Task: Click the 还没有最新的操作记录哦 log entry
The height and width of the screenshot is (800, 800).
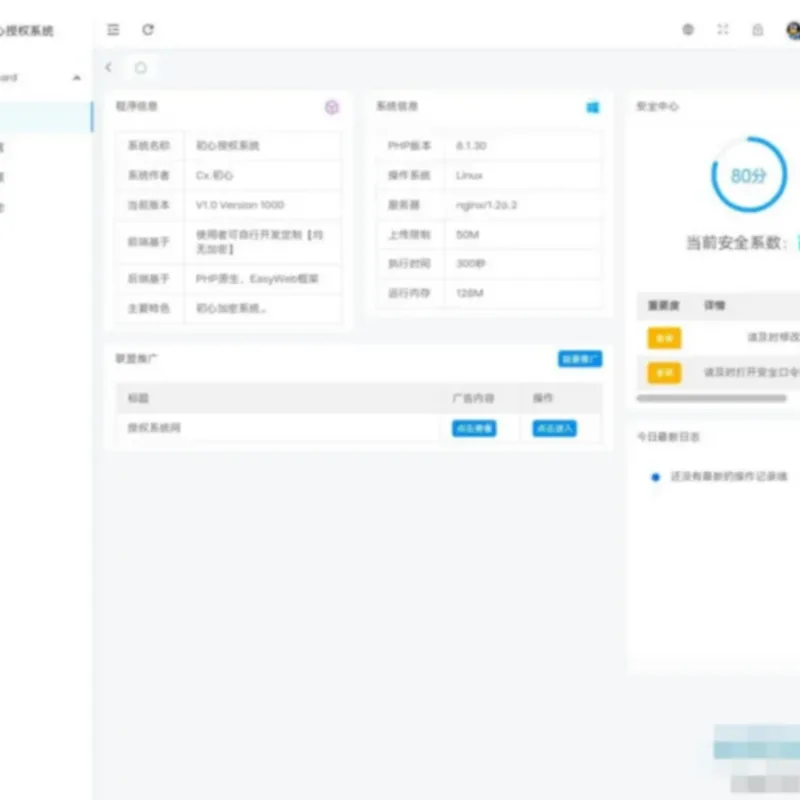Action: pos(729,477)
